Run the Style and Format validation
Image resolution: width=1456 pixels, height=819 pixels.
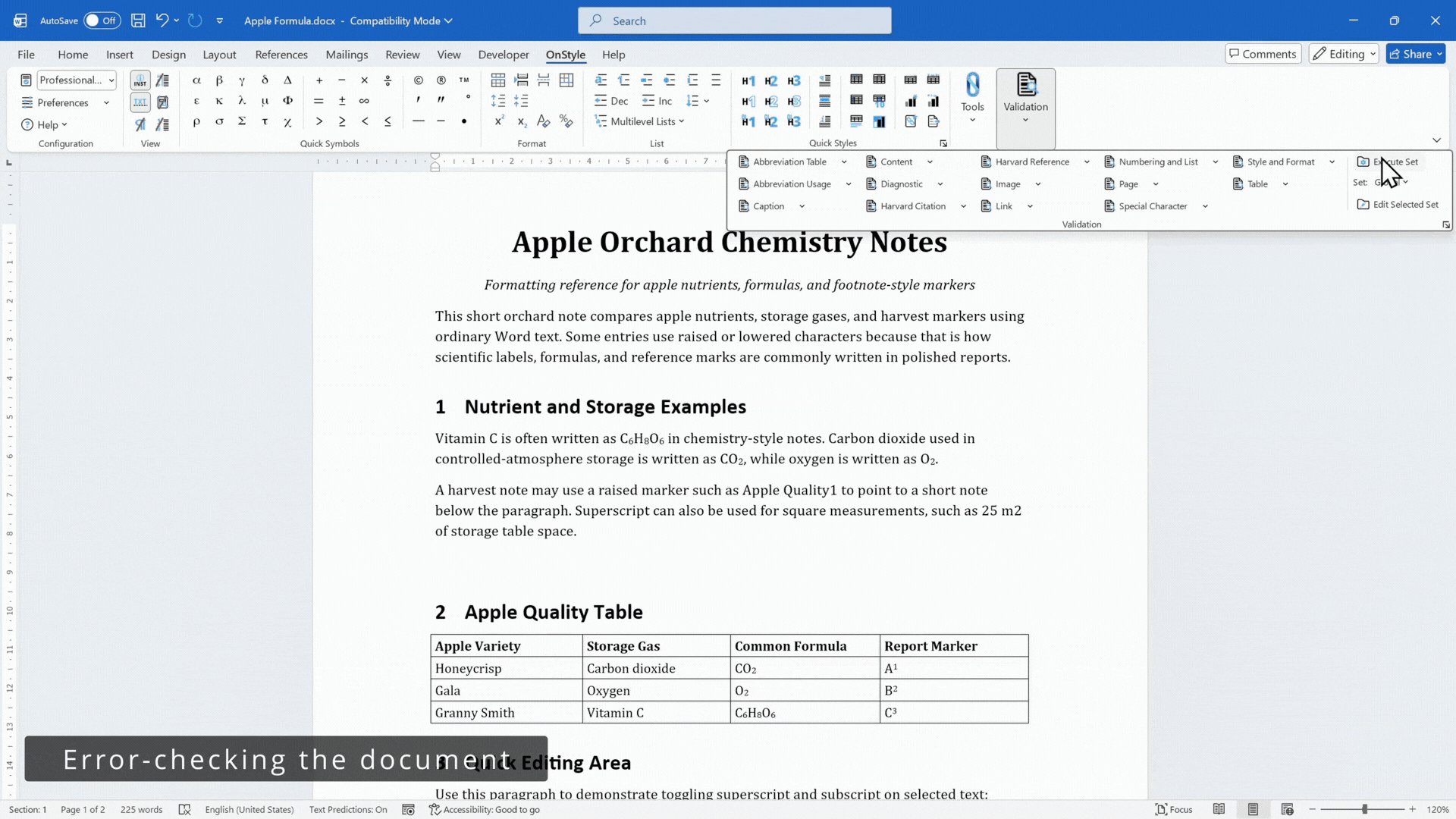pyautogui.click(x=1273, y=162)
